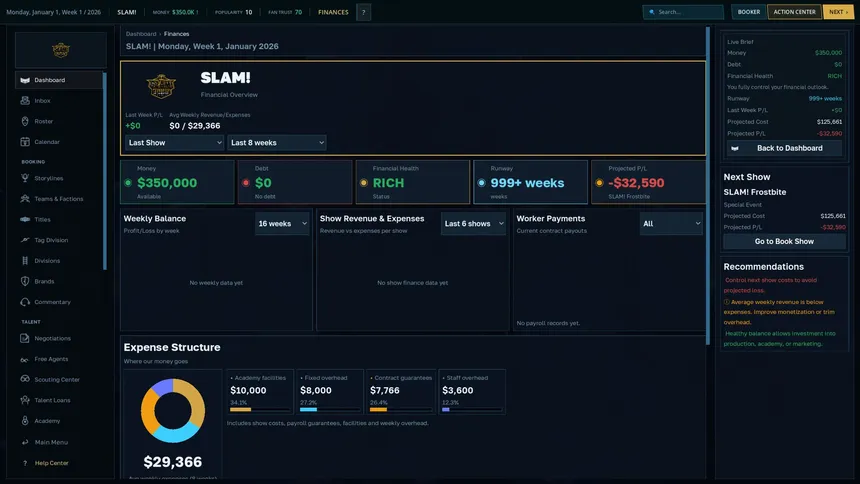
Task: Click the search input field
Action: [683, 12]
